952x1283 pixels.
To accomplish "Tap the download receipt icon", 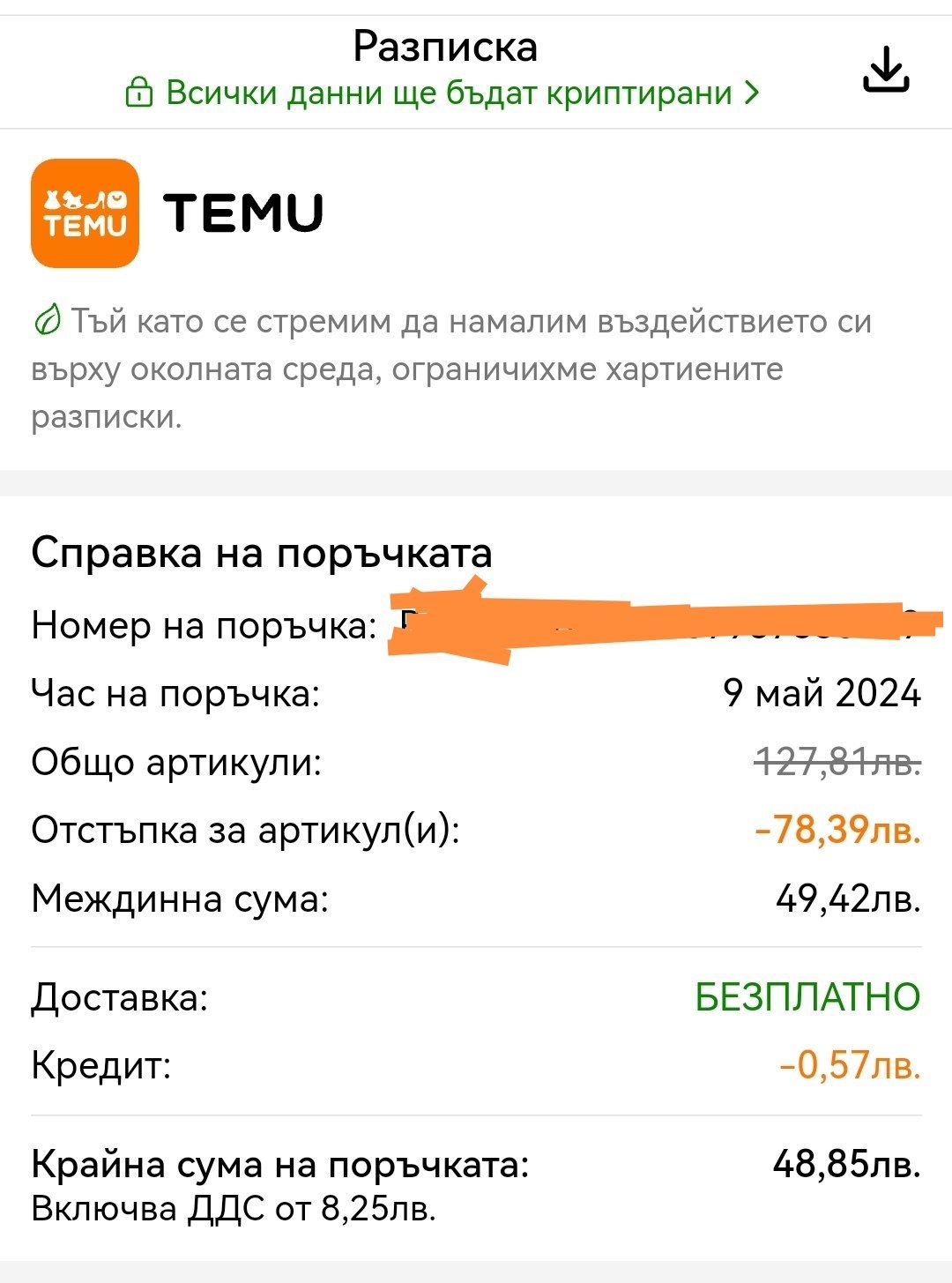I will [x=885, y=70].
